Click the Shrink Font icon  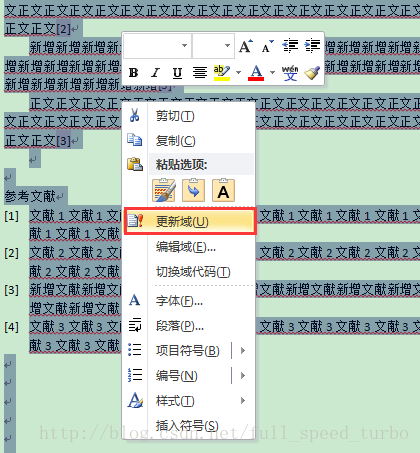267,46
